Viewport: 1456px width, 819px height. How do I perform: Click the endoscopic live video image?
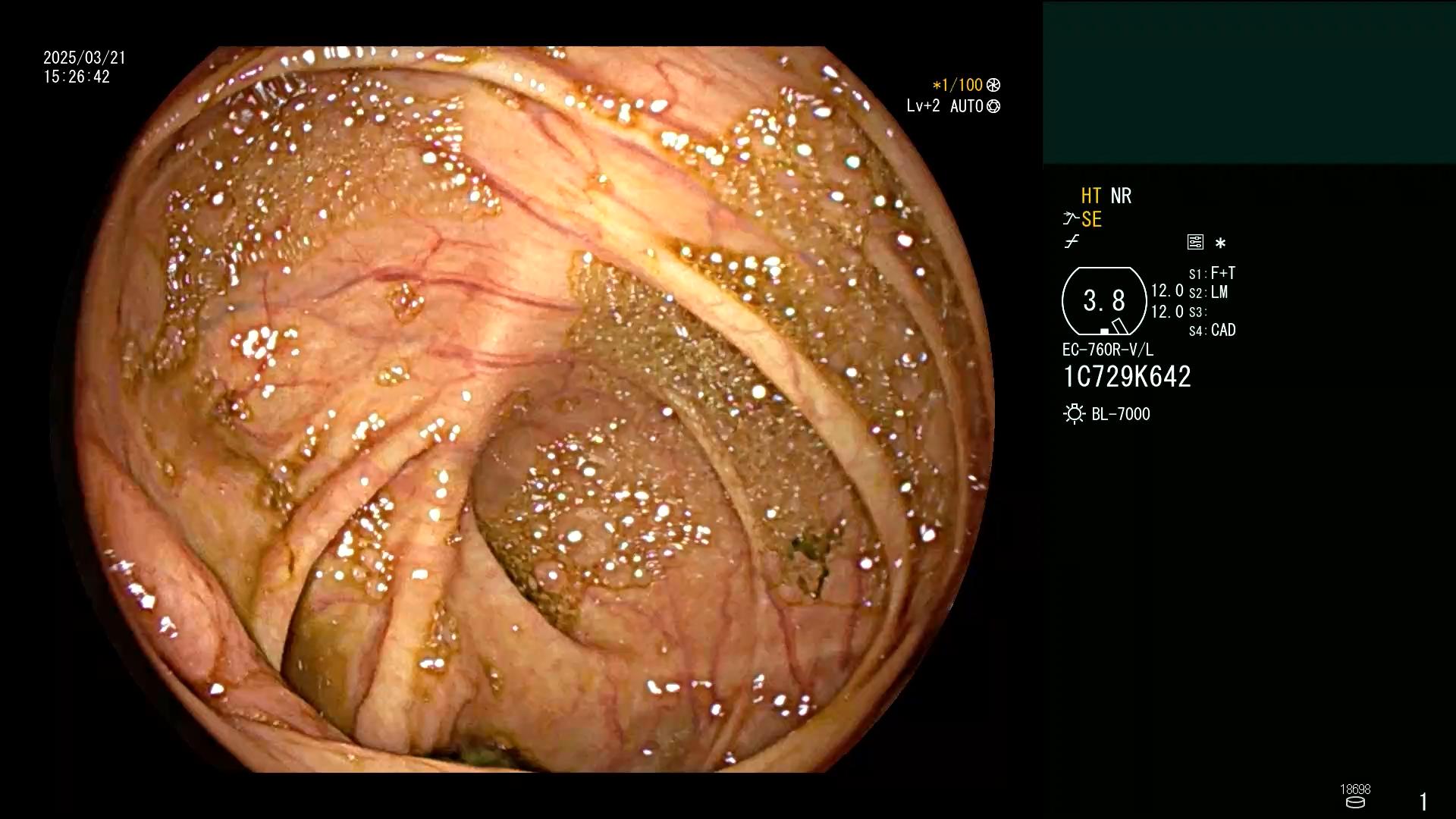click(x=522, y=409)
